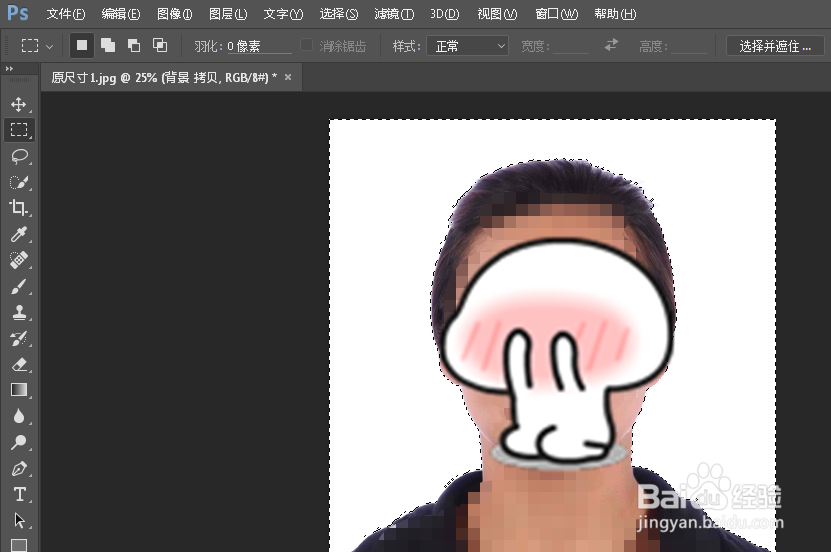Screen dimensions: 831x552
Task: Click Subtract from selection mode icon
Action: (134, 46)
